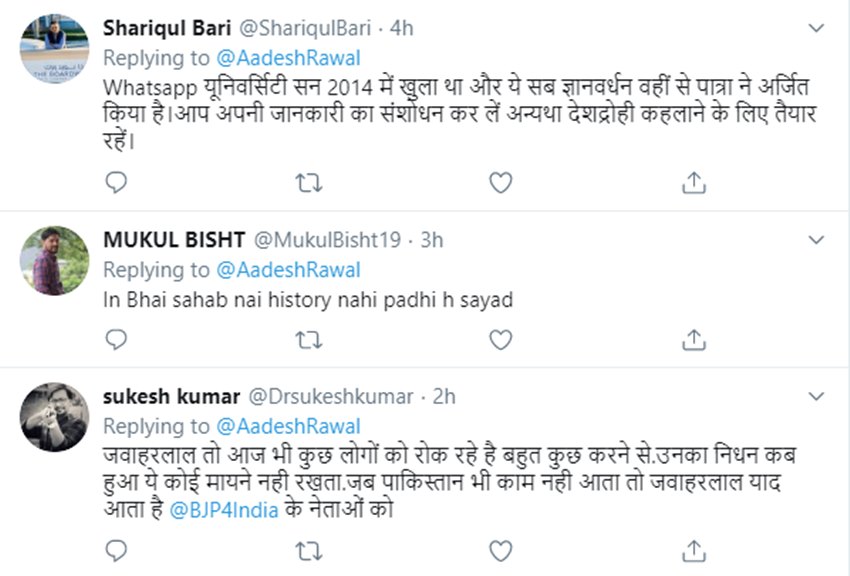
Task: Like Shariqul Bari's tweet
Action: [x=500, y=182]
